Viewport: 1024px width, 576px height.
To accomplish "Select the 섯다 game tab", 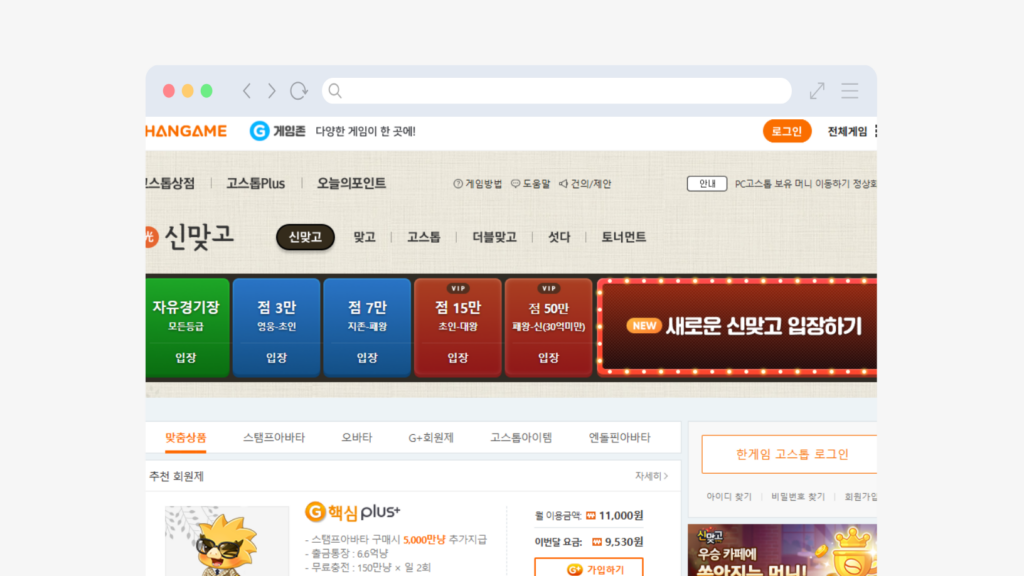I will click(x=559, y=237).
